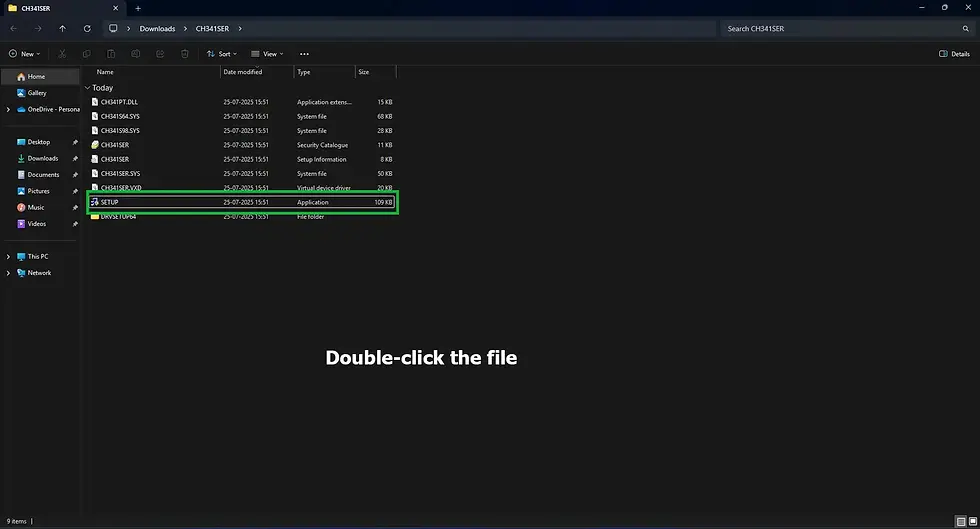Expand This PC tree node
This screenshot has width=980, height=529.
8,256
